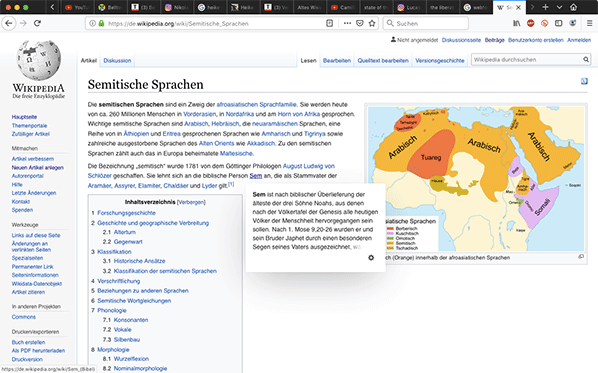
Task: Open the hamburger application menu
Action: click(589, 23)
